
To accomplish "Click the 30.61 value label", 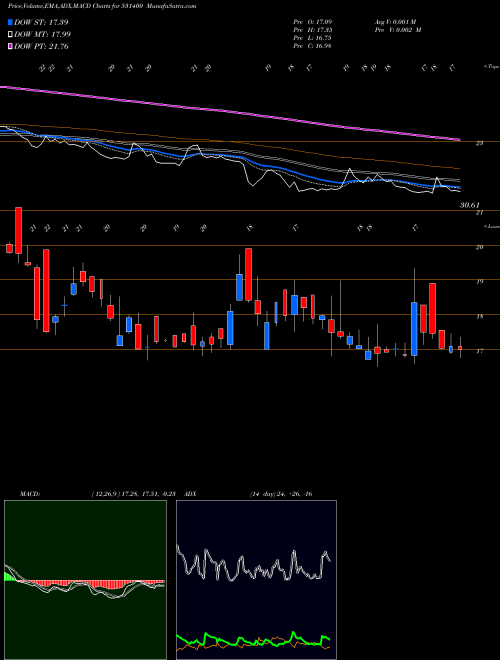I will [x=470, y=205].
